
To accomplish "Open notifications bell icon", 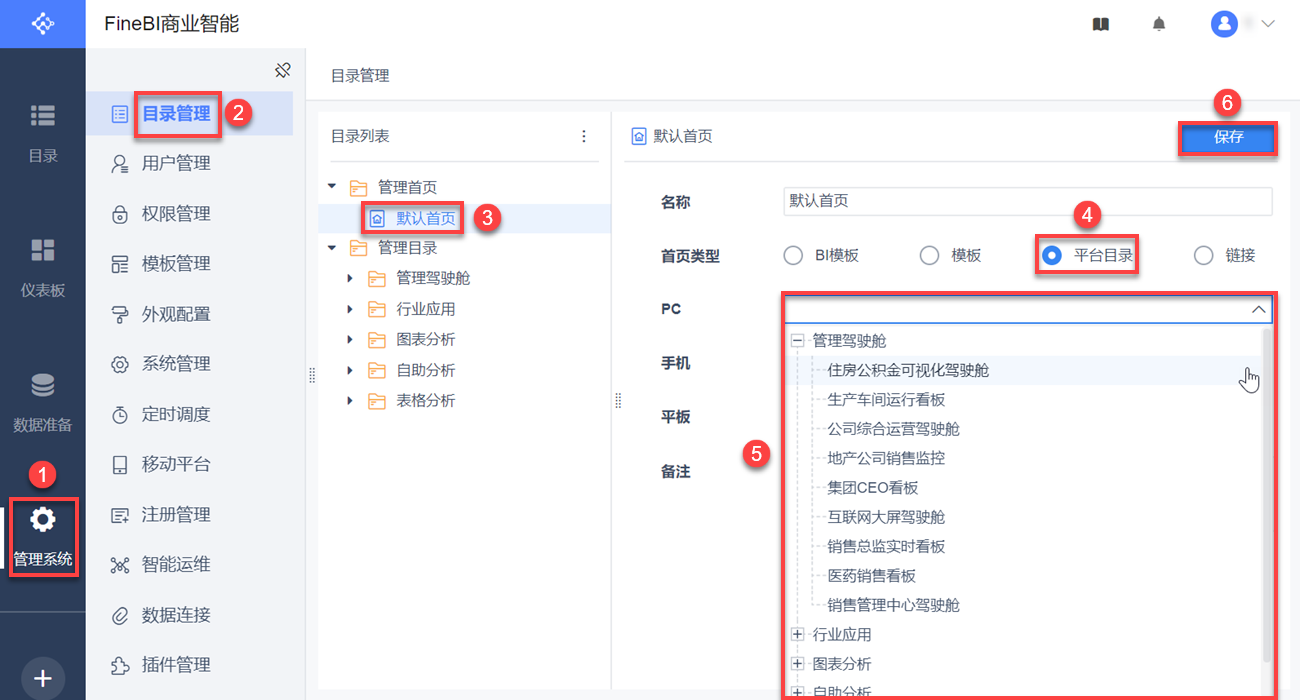I will coord(1159,24).
